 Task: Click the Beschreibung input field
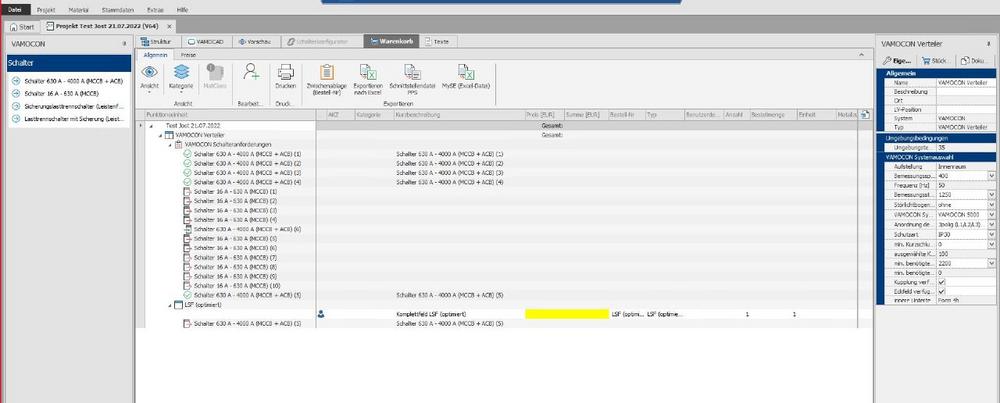point(966,92)
